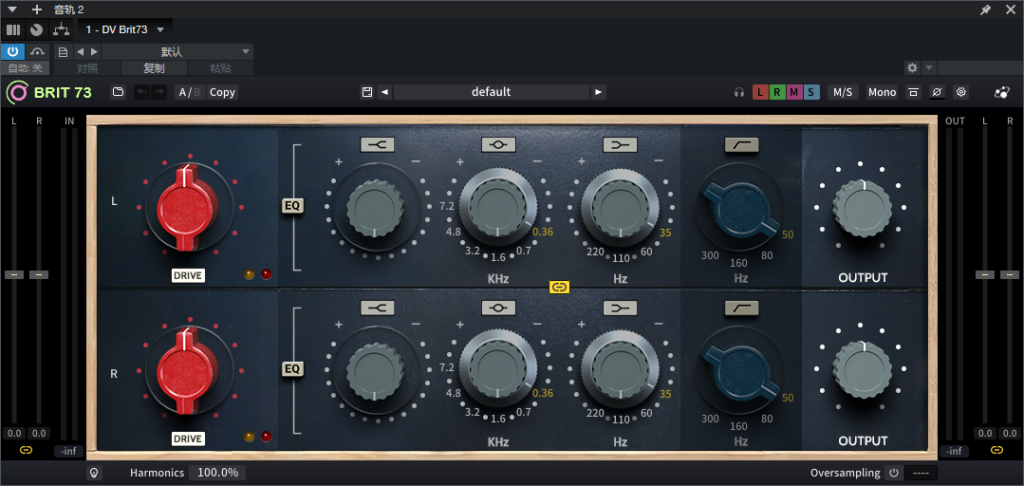Click the routing diagram icon
The width and height of the screenshot is (1024, 486).
(61, 29)
